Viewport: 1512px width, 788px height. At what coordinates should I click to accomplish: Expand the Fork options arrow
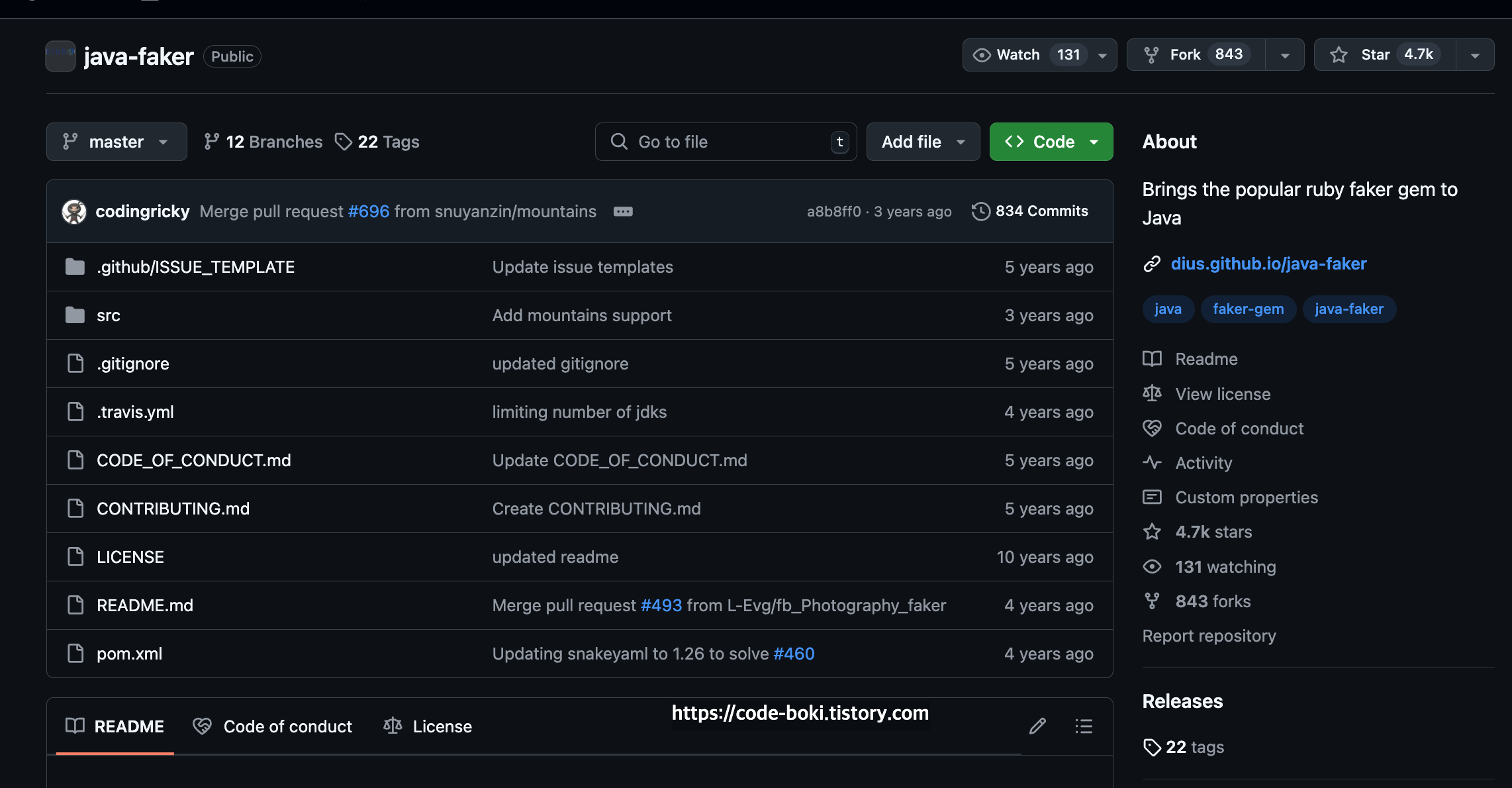pyautogui.click(x=1284, y=55)
